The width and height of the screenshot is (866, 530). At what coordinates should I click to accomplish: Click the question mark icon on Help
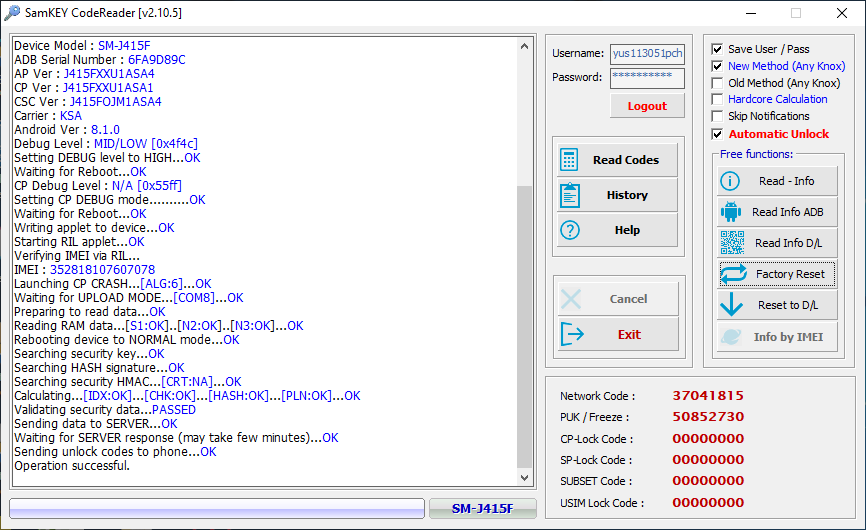569,230
